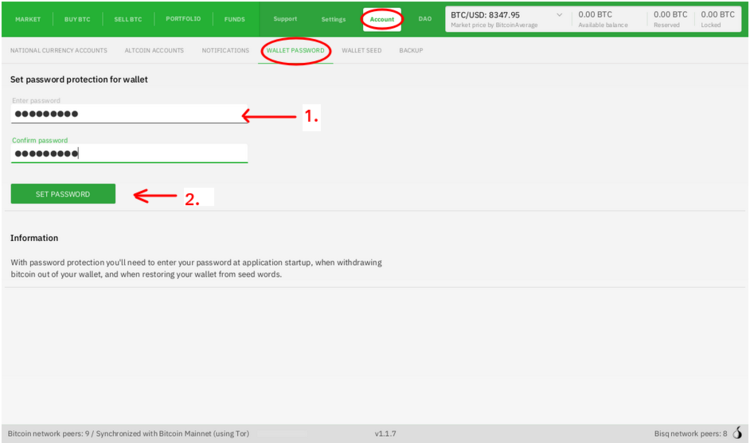Screen dimensions: 750x443
Task: Switch to the Sell BTC section
Action: pyautogui.click(x=128, y=19)
